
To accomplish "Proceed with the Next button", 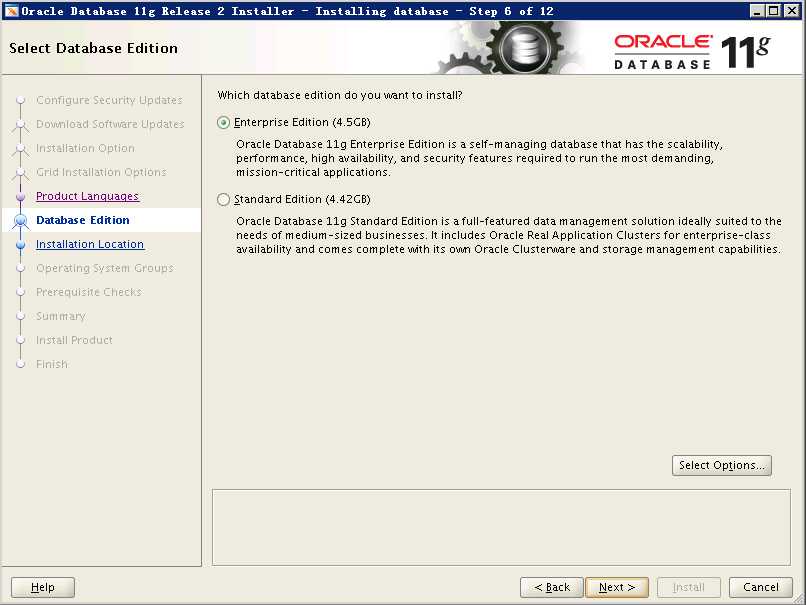I will 617,587.
